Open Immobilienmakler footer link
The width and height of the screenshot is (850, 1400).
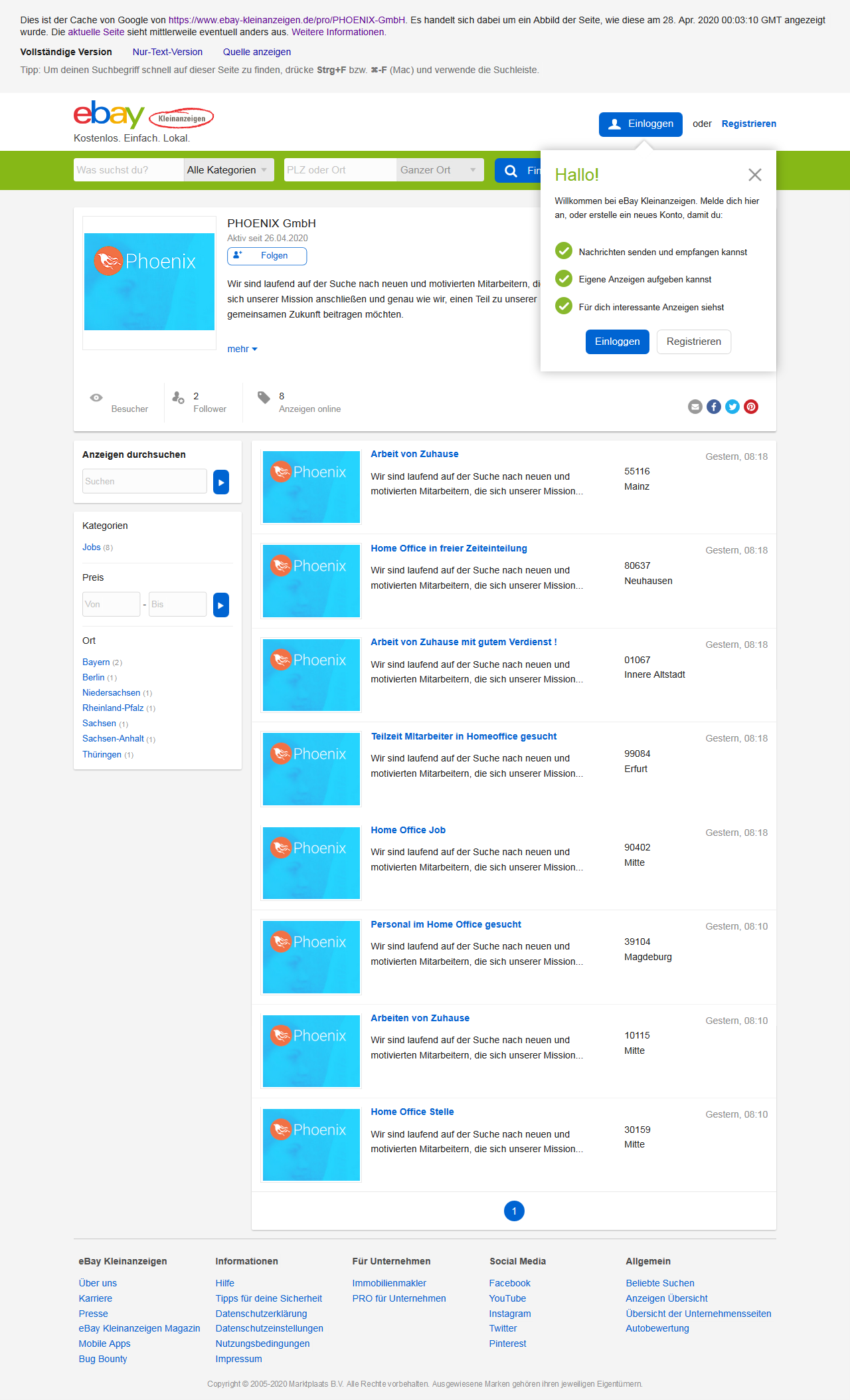point(389,1283)
